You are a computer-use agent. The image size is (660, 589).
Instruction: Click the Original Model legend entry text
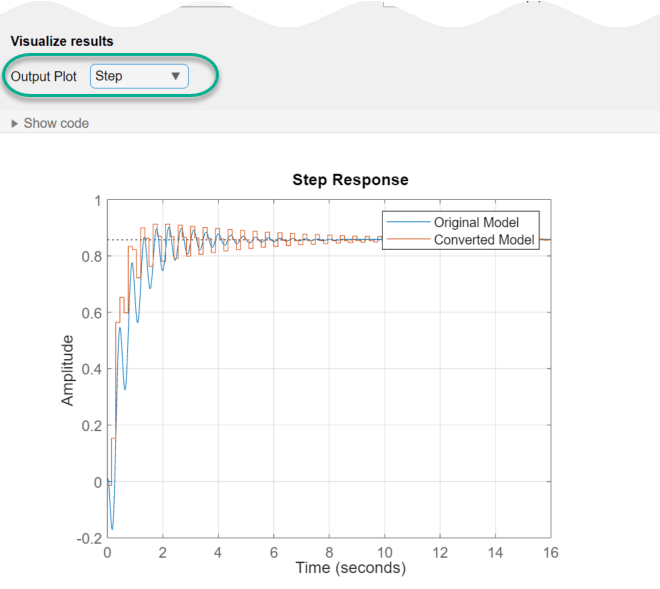pos(476,222)
